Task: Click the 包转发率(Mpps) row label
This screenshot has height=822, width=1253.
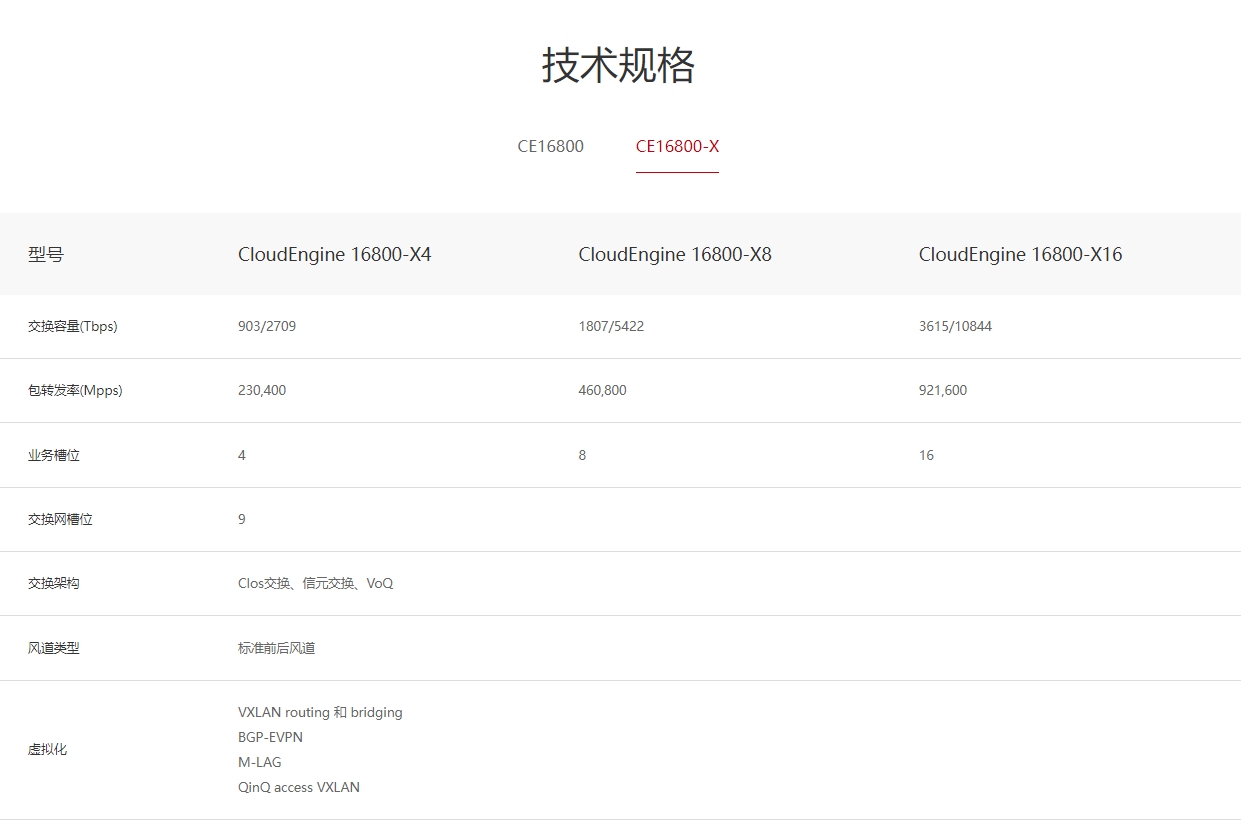Action: [x=75, y=390]
